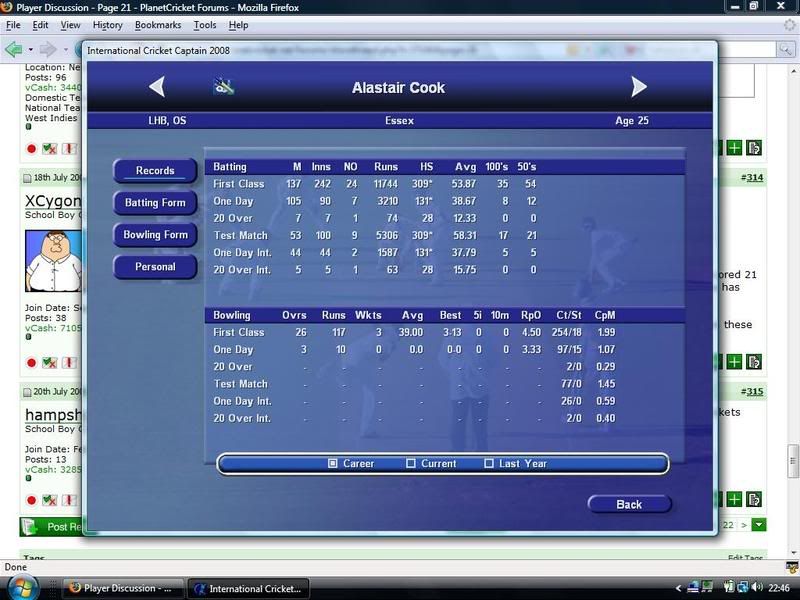This screenshot has width=800, height=600.
Task: Open the Forward button history dropdown arrow
Action: tap(66, 50)
